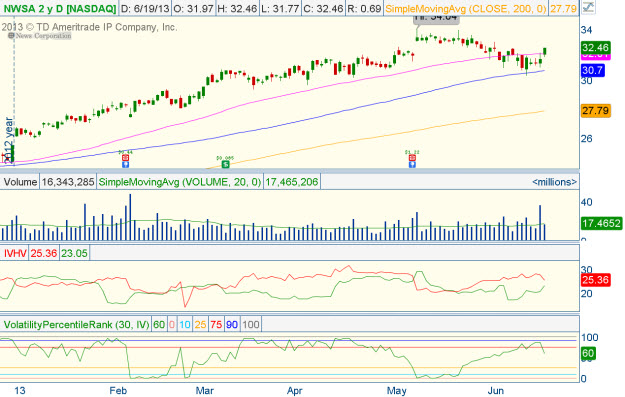Click the orange 25 level in VolatilityPercentileRank header
625x397 pixels.
coord(200,324)
